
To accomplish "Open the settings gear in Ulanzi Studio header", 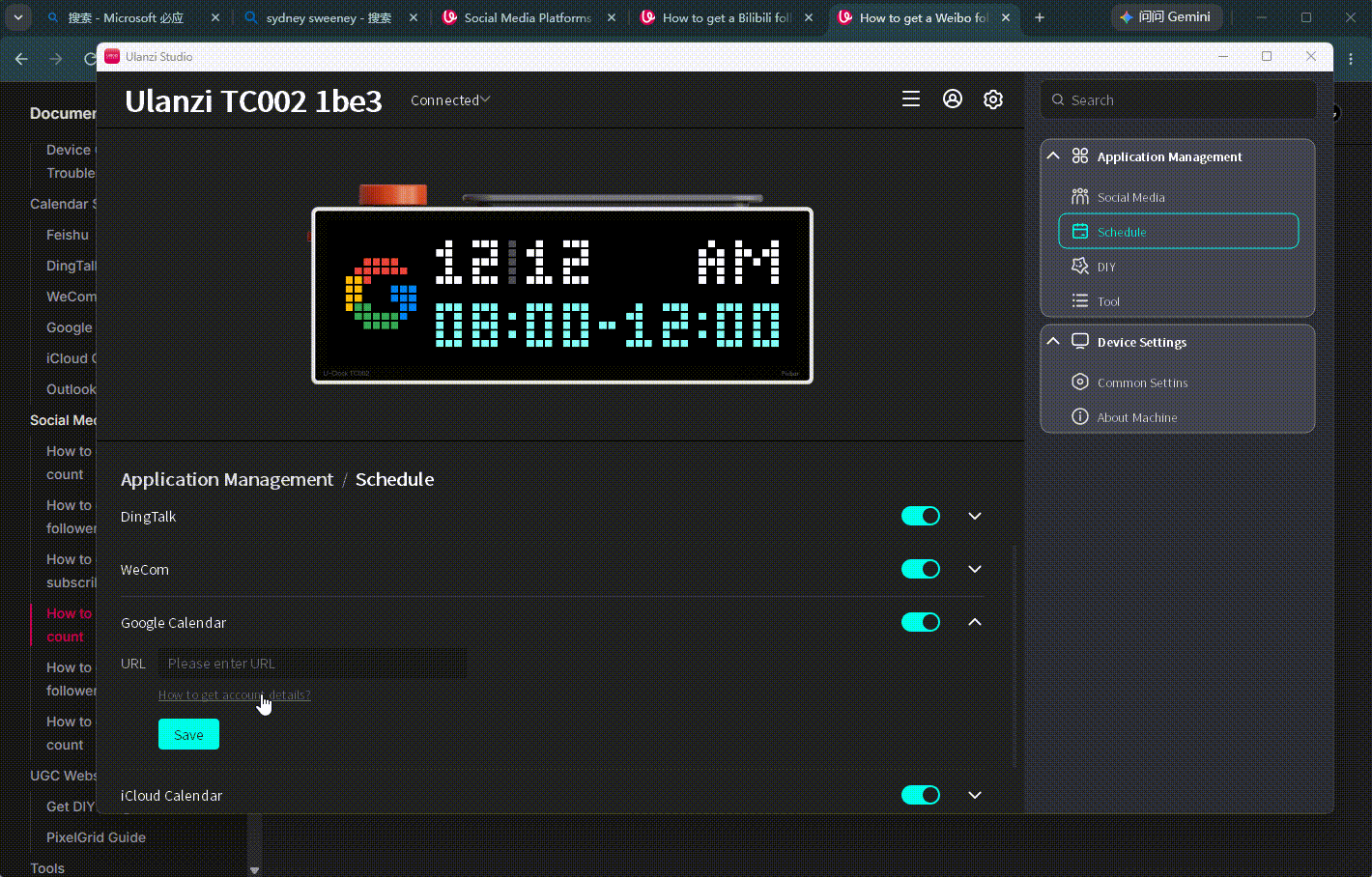I will click(993, 99).
